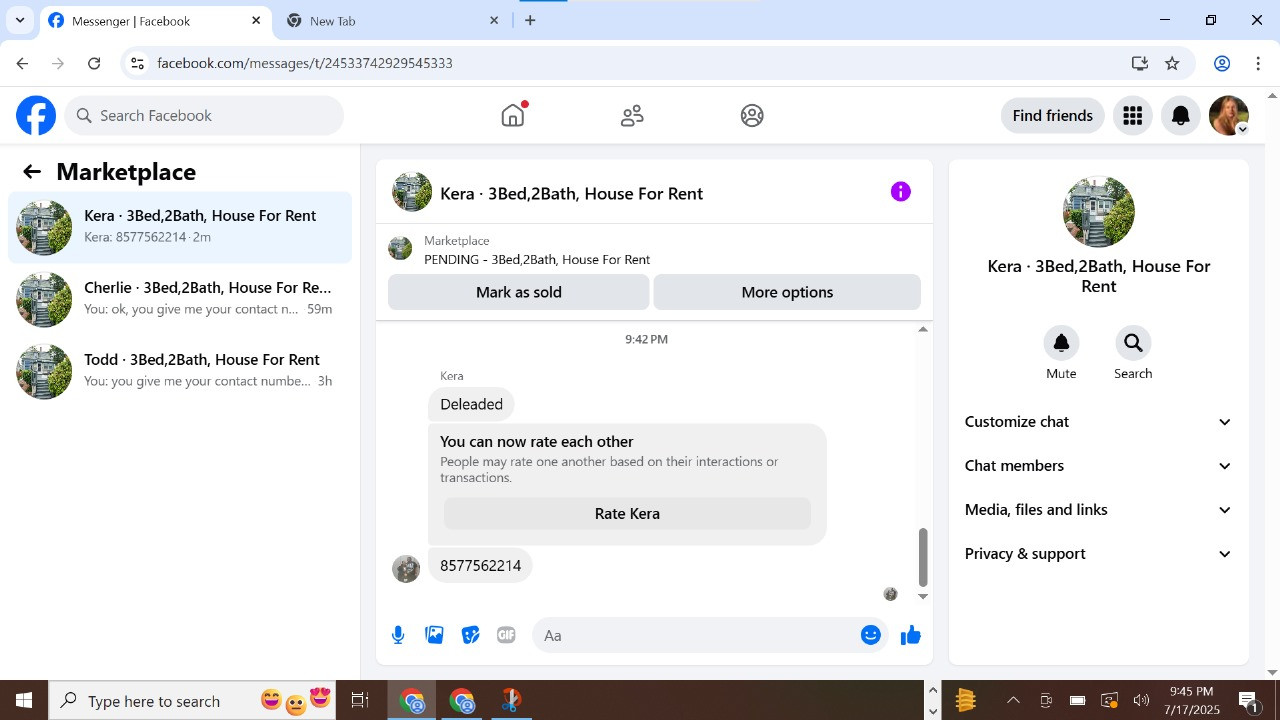Screen dimensions: 1280x720
Task: Go to Home feed icon
Action: (x=513, y=116)
